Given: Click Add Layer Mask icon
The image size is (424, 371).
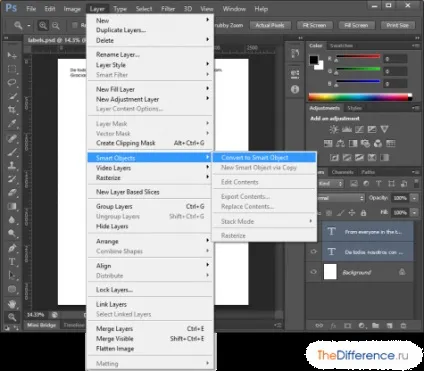Looking at the screenshot, I should point(347,326).
